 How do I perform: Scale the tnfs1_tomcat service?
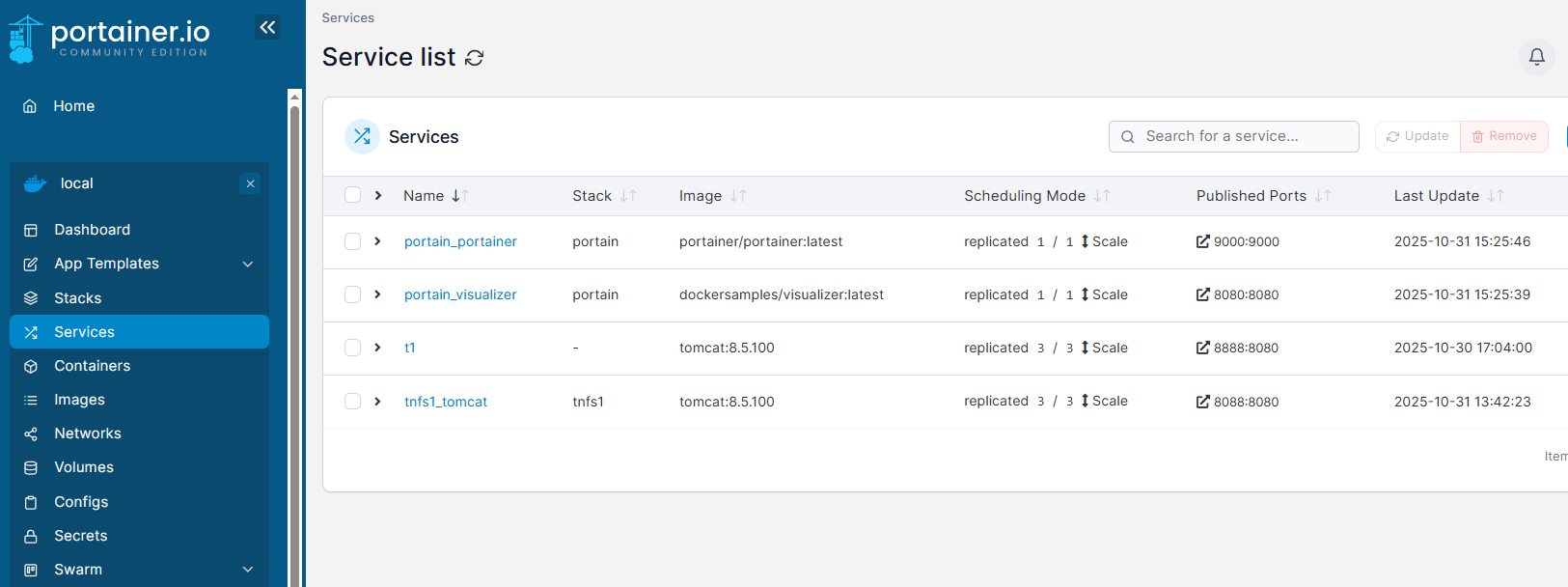click(x=1104, y=401)
